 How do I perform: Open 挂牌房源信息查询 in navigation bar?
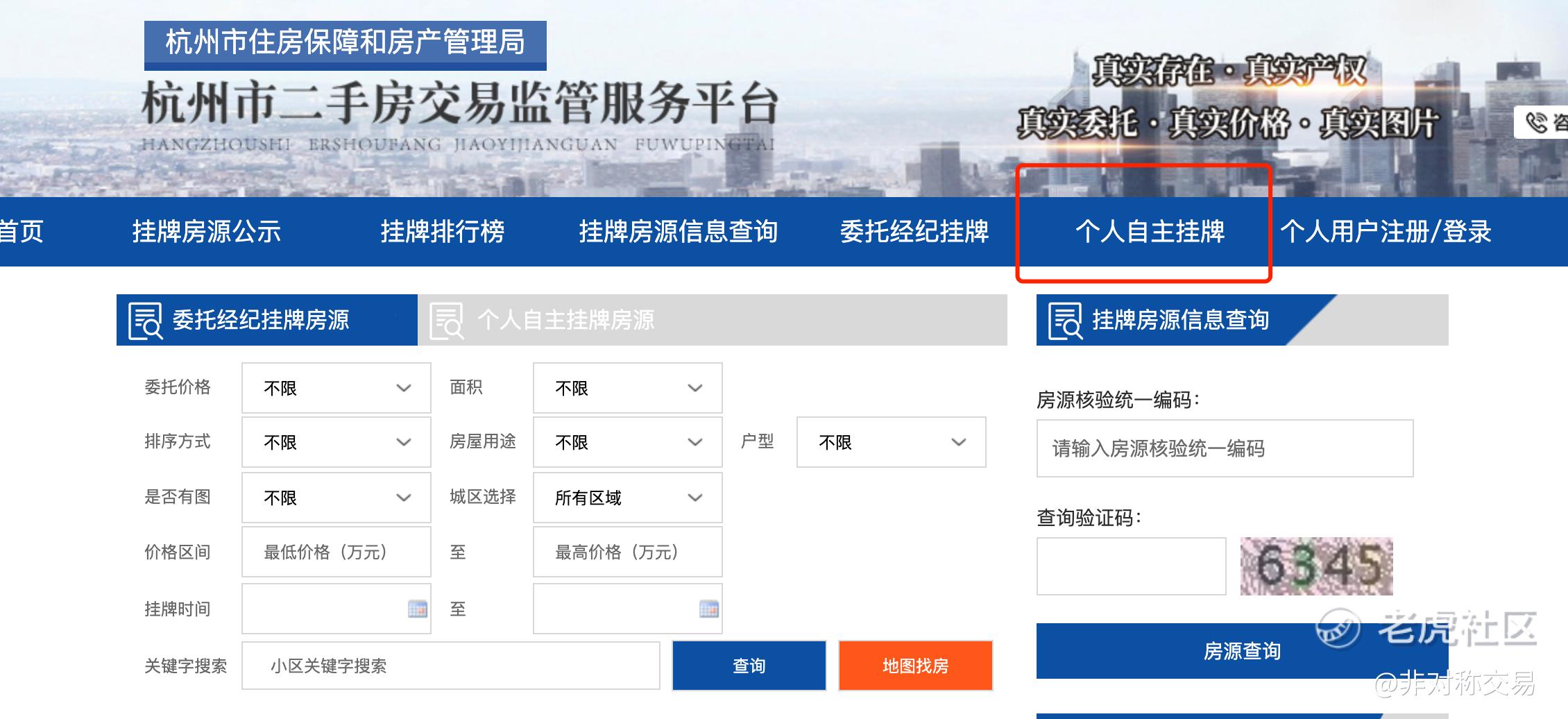coord(679,232)
